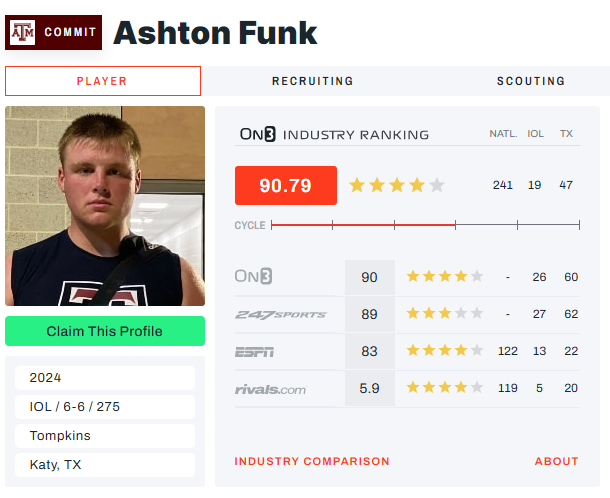Open the About link
Viewport: 610px width, 498px height.
pos(556,461)
